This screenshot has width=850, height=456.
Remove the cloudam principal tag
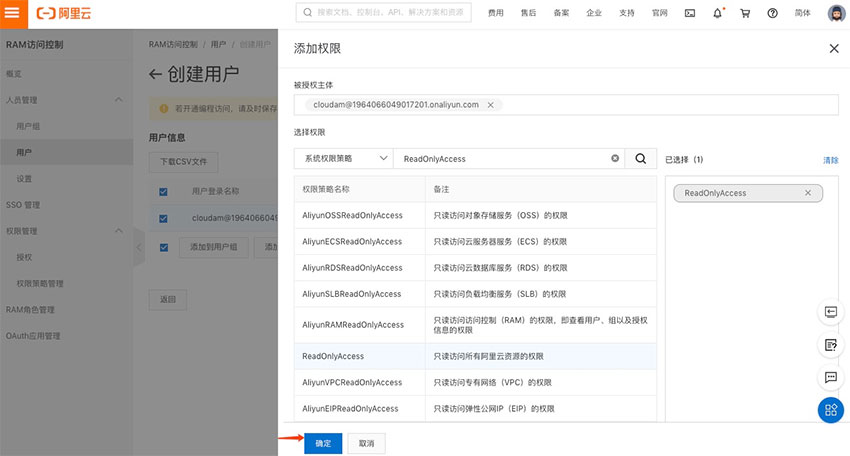491,105
